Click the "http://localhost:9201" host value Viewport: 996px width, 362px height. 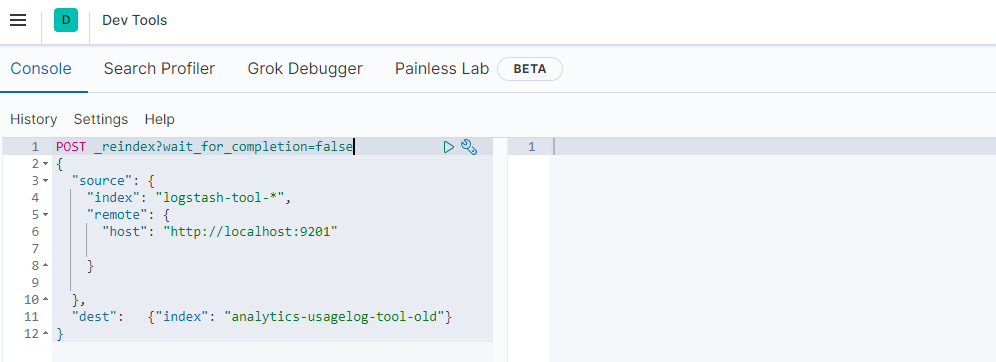tap(250, 232)
